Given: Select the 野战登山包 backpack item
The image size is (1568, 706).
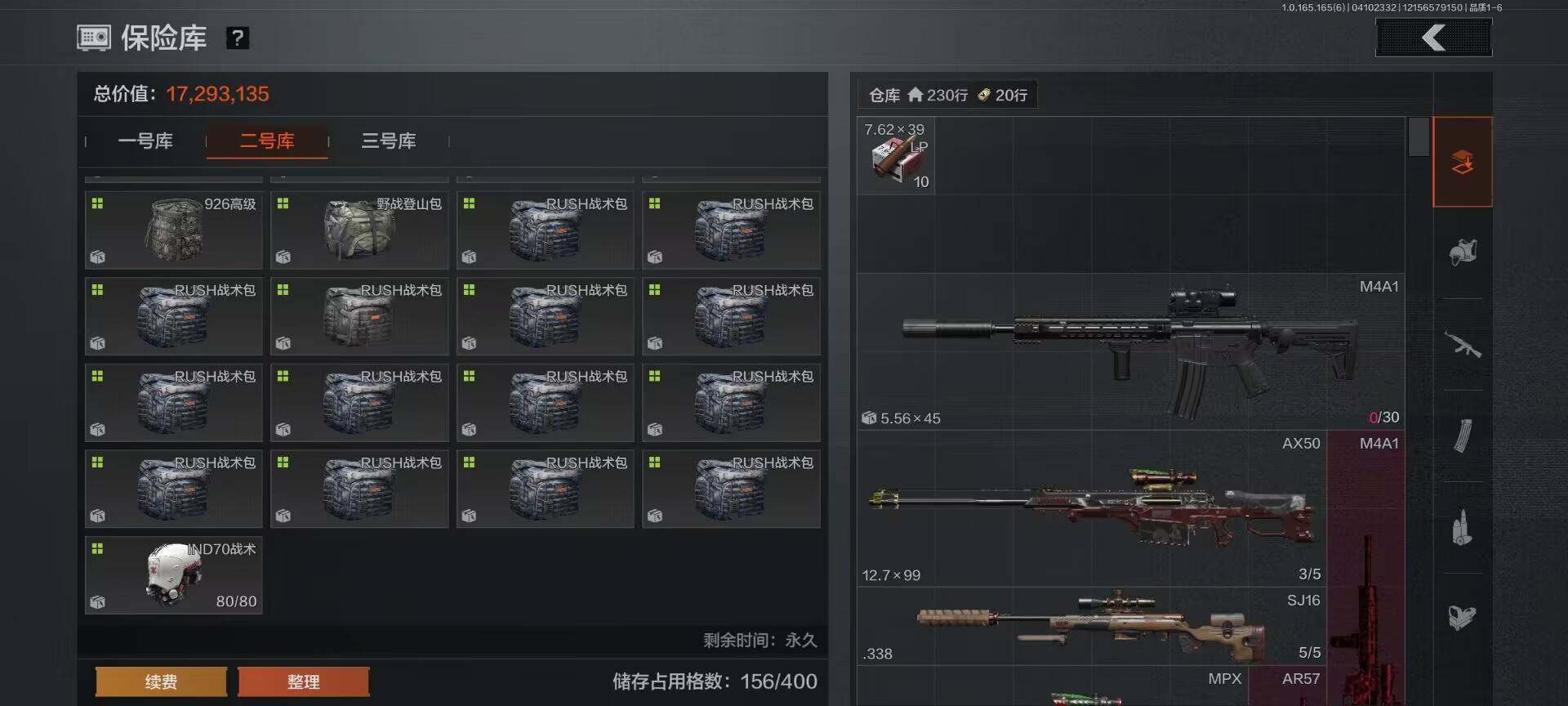Looking at the screenshot, I should (359, 230).
